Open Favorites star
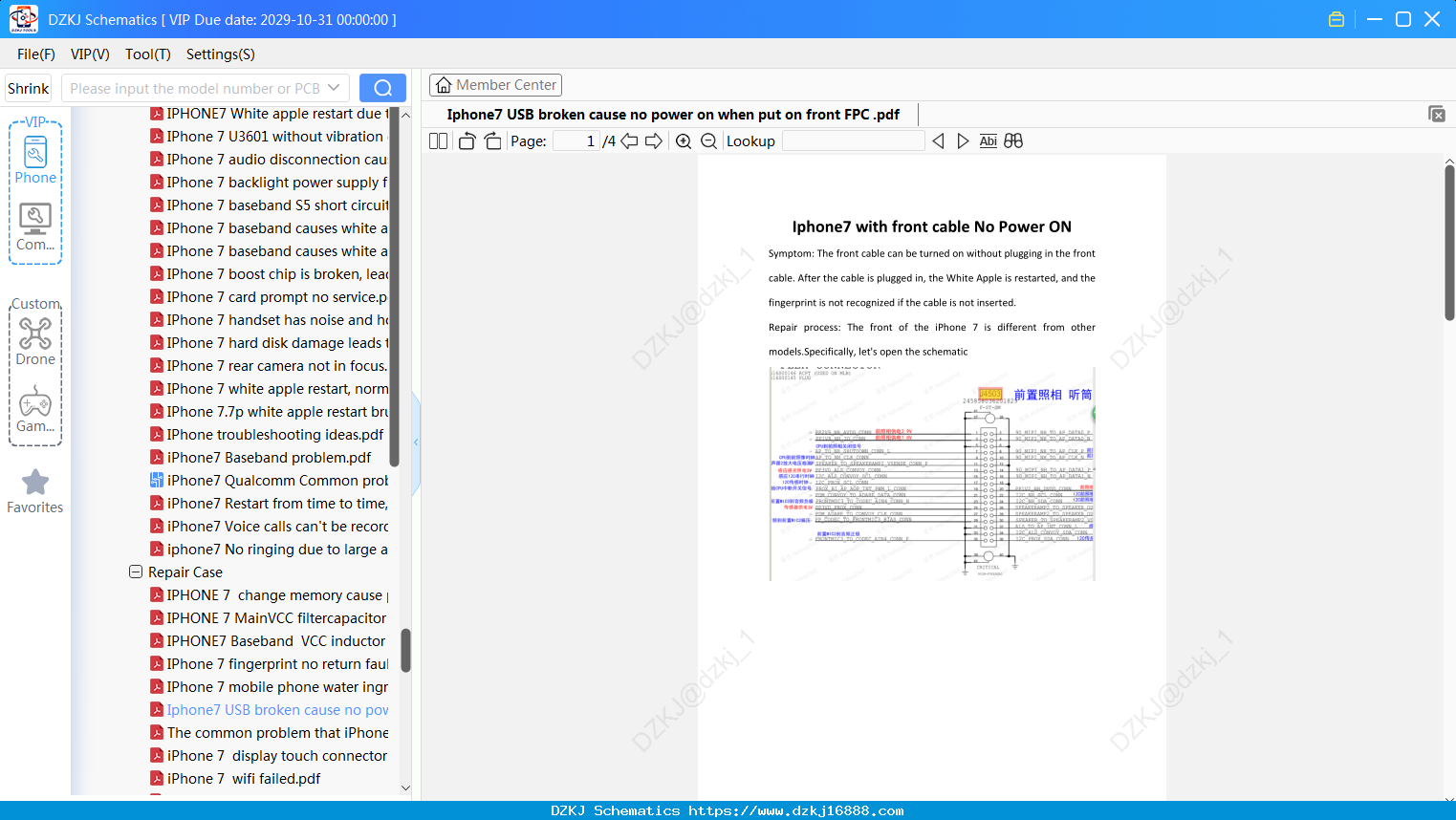 [x=35, y=491]
